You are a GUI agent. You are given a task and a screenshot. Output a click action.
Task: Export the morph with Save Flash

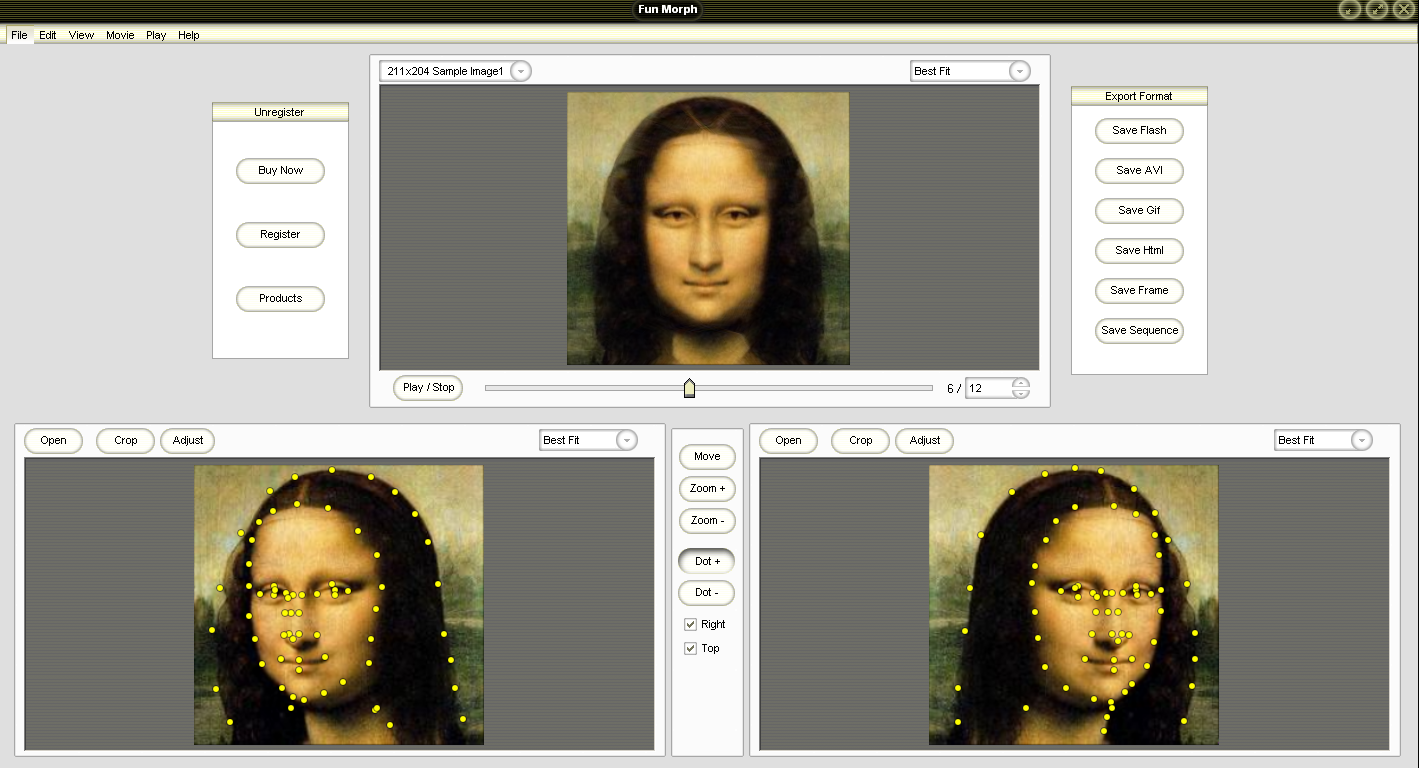1139,131
